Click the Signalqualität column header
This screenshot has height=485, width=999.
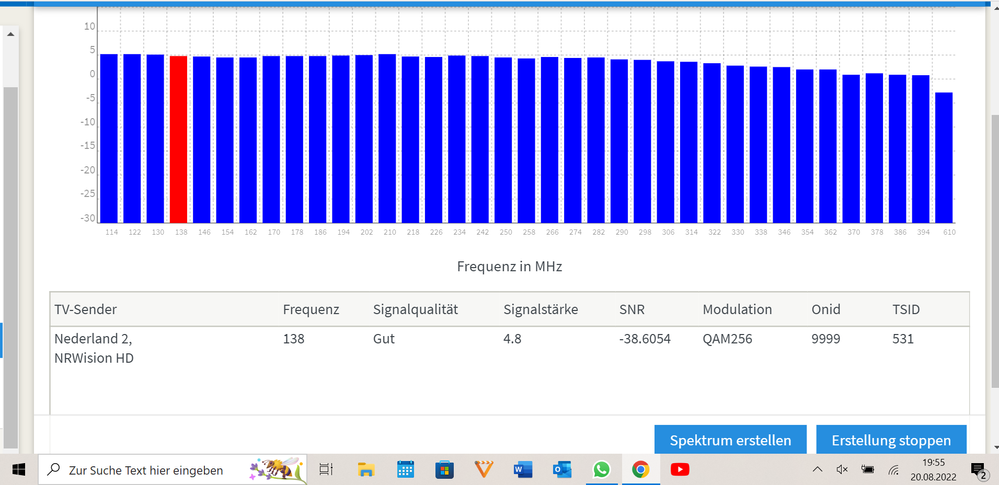pos(415,310)
